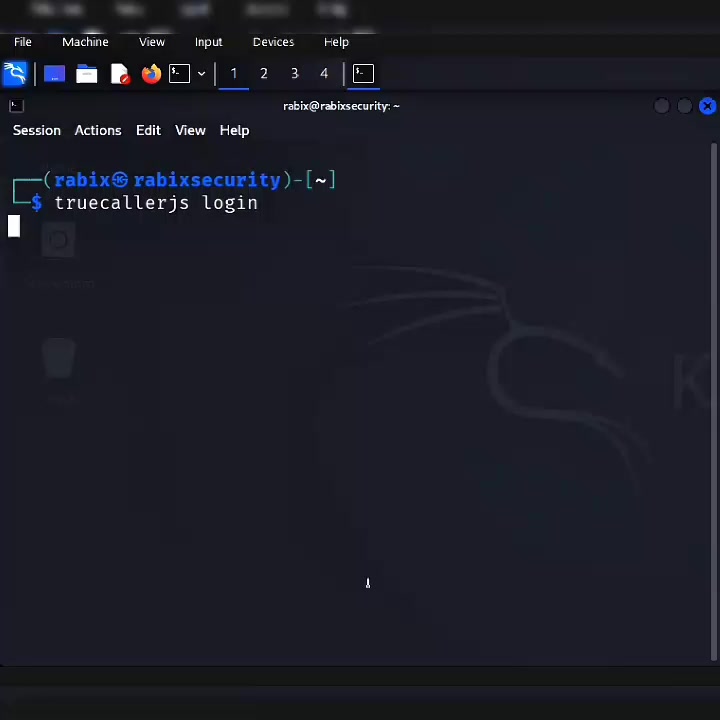Maximize the terminal window
720x720 pixels.
[685, 106]
